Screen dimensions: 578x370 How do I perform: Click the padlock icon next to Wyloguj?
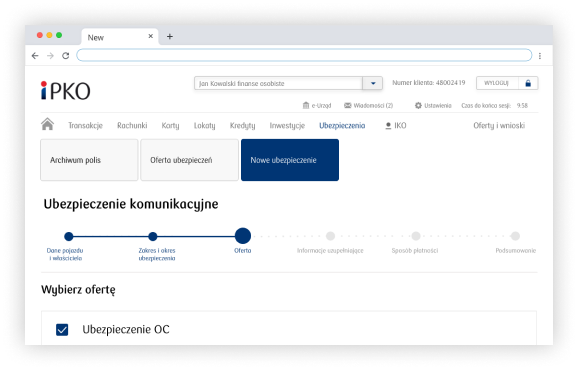pos(528,83)
